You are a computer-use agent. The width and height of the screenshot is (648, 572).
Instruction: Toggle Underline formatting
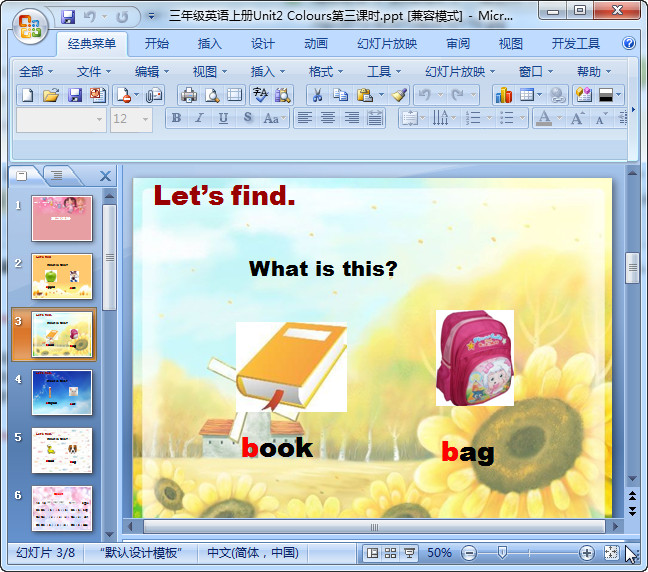pyautogui.click(x=223, y=118)
